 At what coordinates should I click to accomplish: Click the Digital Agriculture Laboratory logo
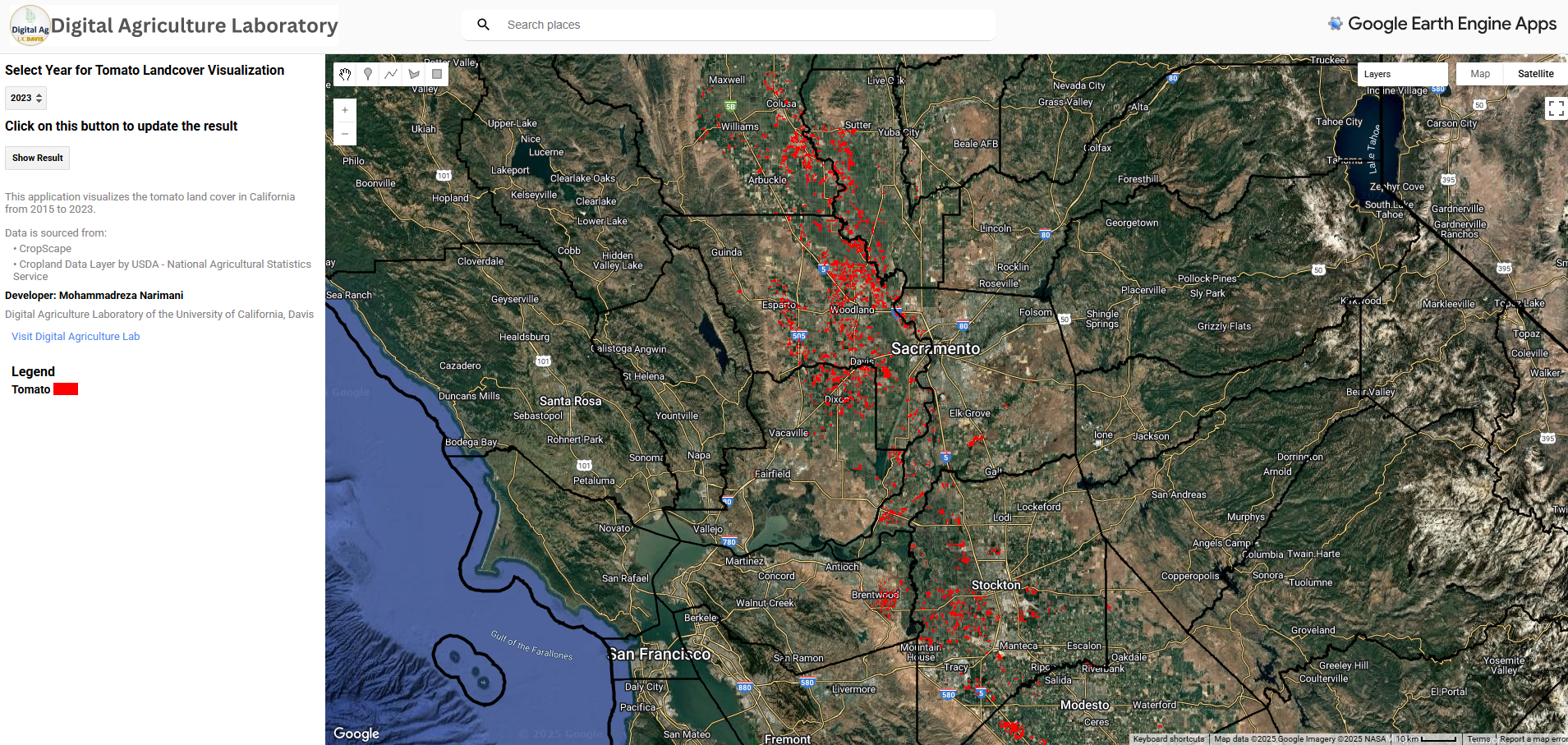click(x=30, y=25)
